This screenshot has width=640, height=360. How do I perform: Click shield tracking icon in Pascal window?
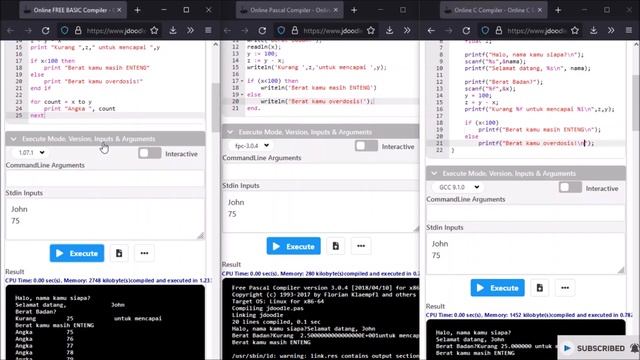(x=281, y=30)
